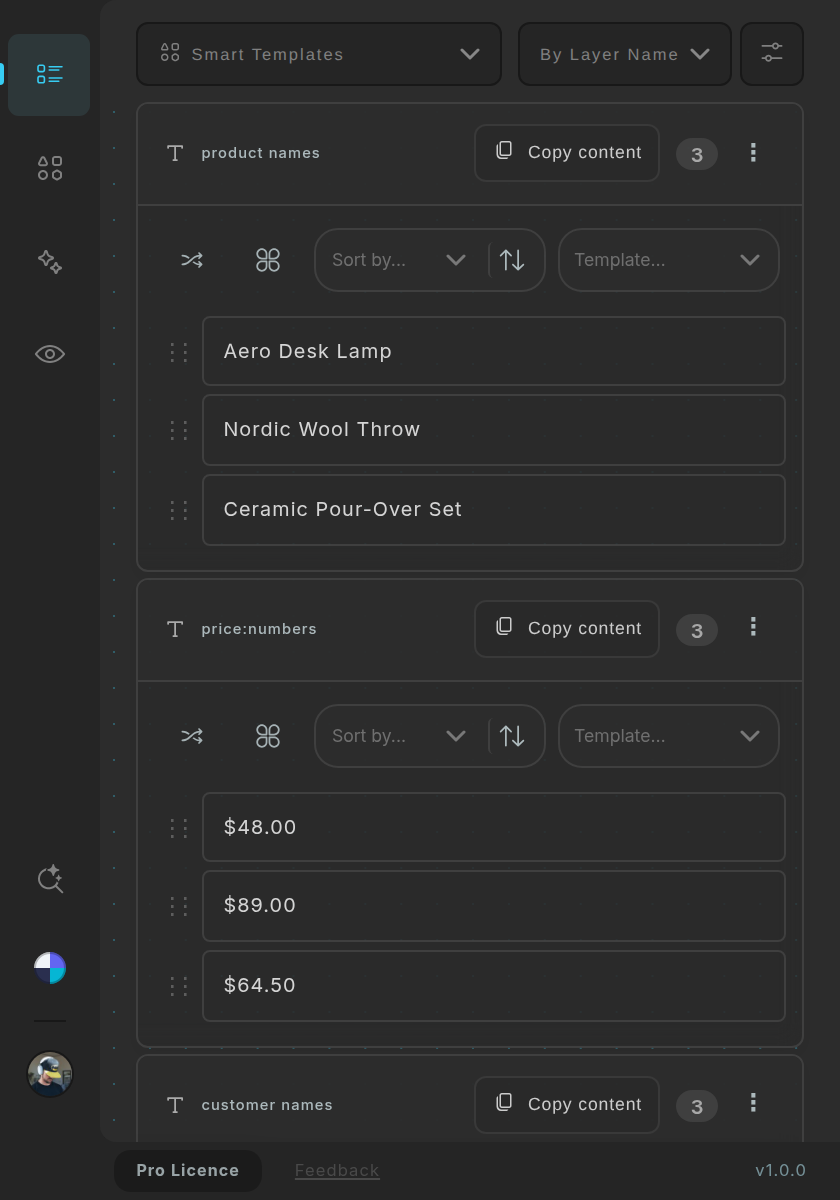The width and height of the screenshot is (840, 1200).
Task: Open the filter sliders settings button
Action: tap(772, 54)
